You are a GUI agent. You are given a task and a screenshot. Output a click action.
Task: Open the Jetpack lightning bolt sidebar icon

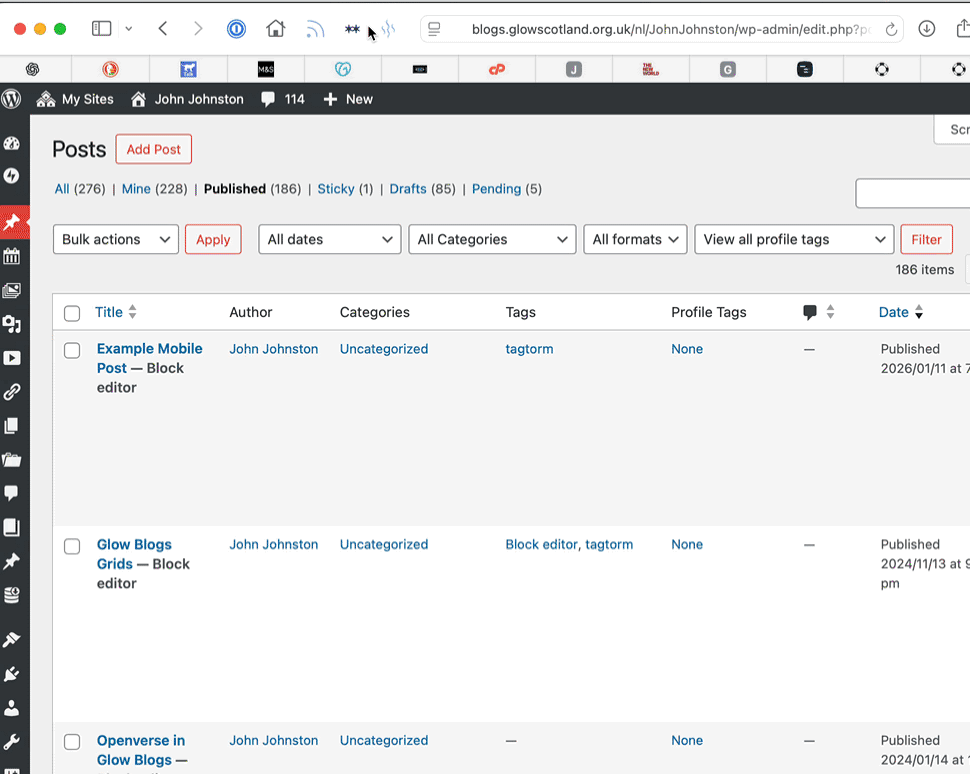[x=12, y=176]
